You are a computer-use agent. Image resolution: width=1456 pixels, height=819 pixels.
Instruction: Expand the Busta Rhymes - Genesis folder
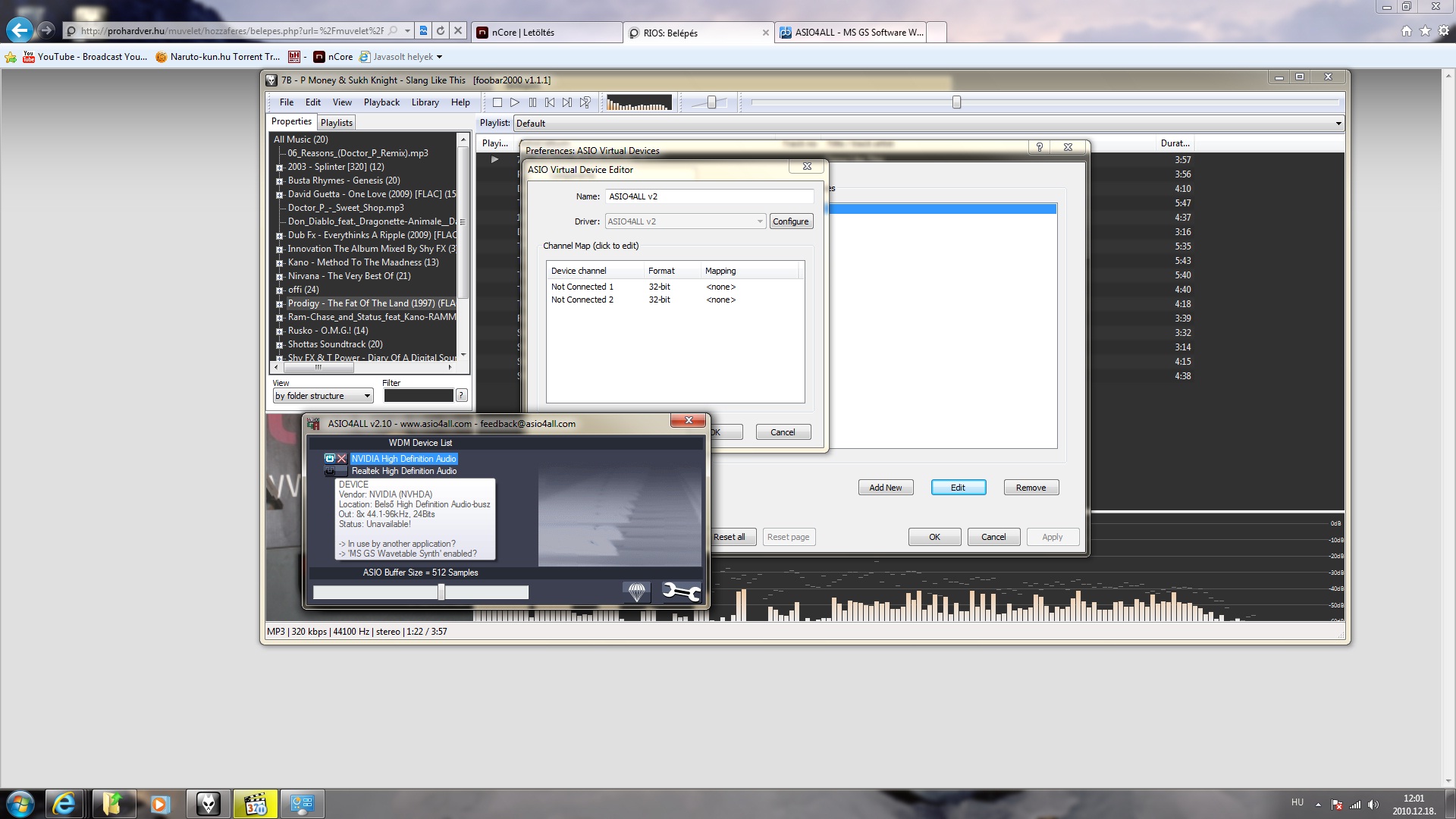point(279,181)
